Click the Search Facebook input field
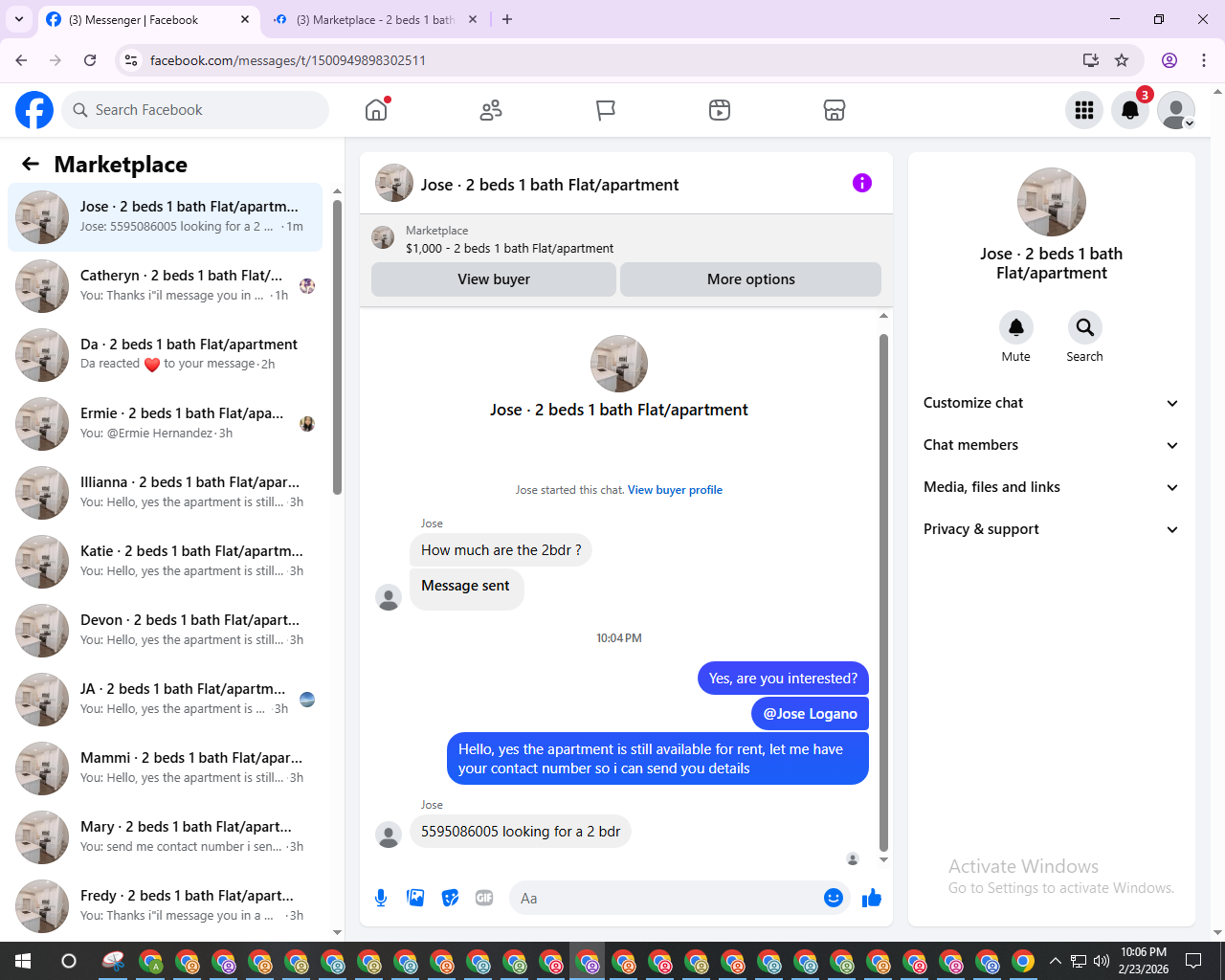This screenshot has height=980, width=1225. tap(195, 110)
